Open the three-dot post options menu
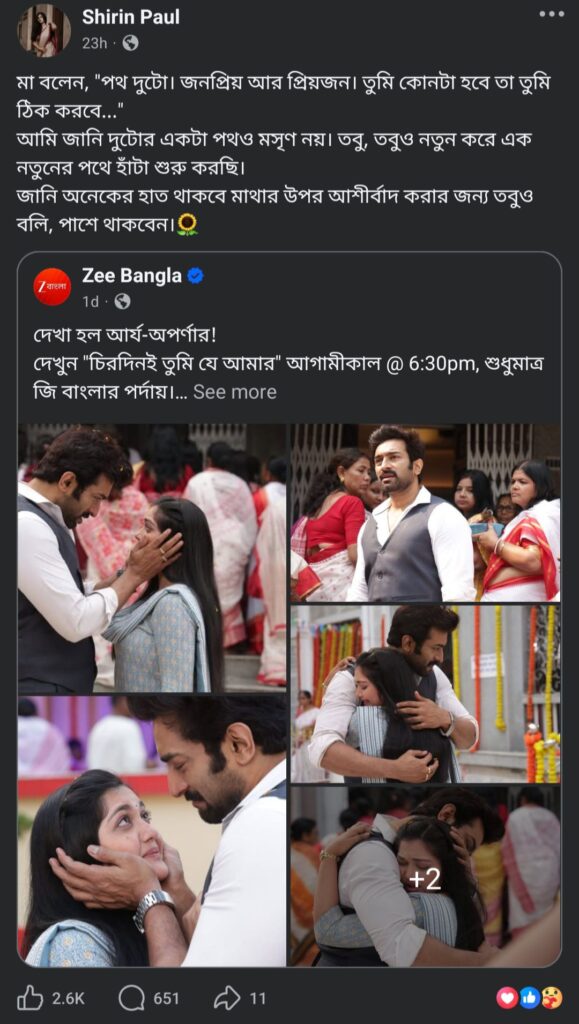This screenshot has height=1024, width=579. [552, 14]
